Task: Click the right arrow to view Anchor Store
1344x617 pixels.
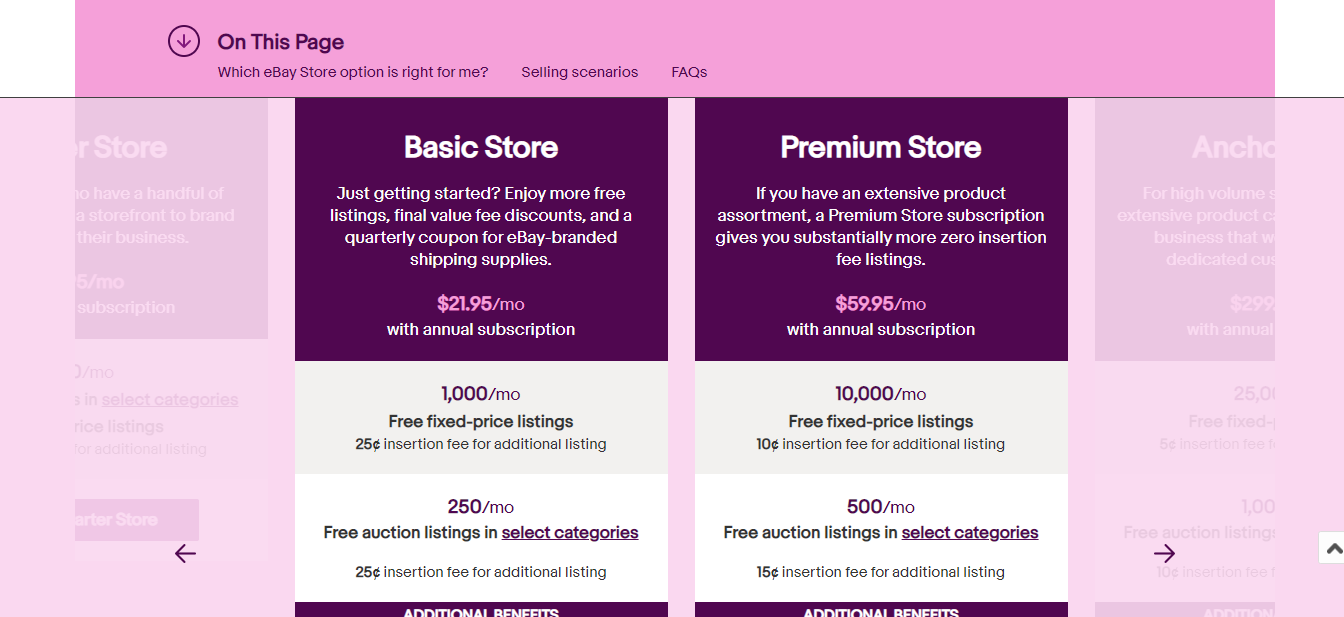Action: pos(1165,553)
